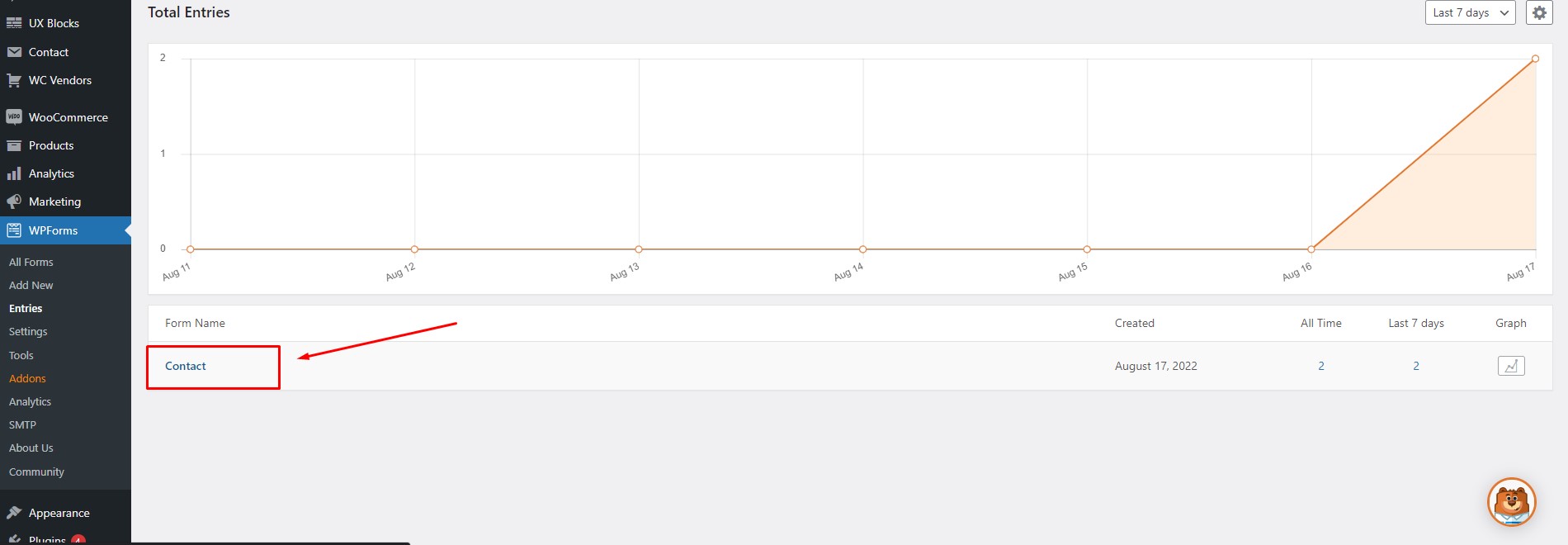This screenshot has height=545, width=1568.
Task: Open the settings gear icon
Action: click(x=1539, y=12)
